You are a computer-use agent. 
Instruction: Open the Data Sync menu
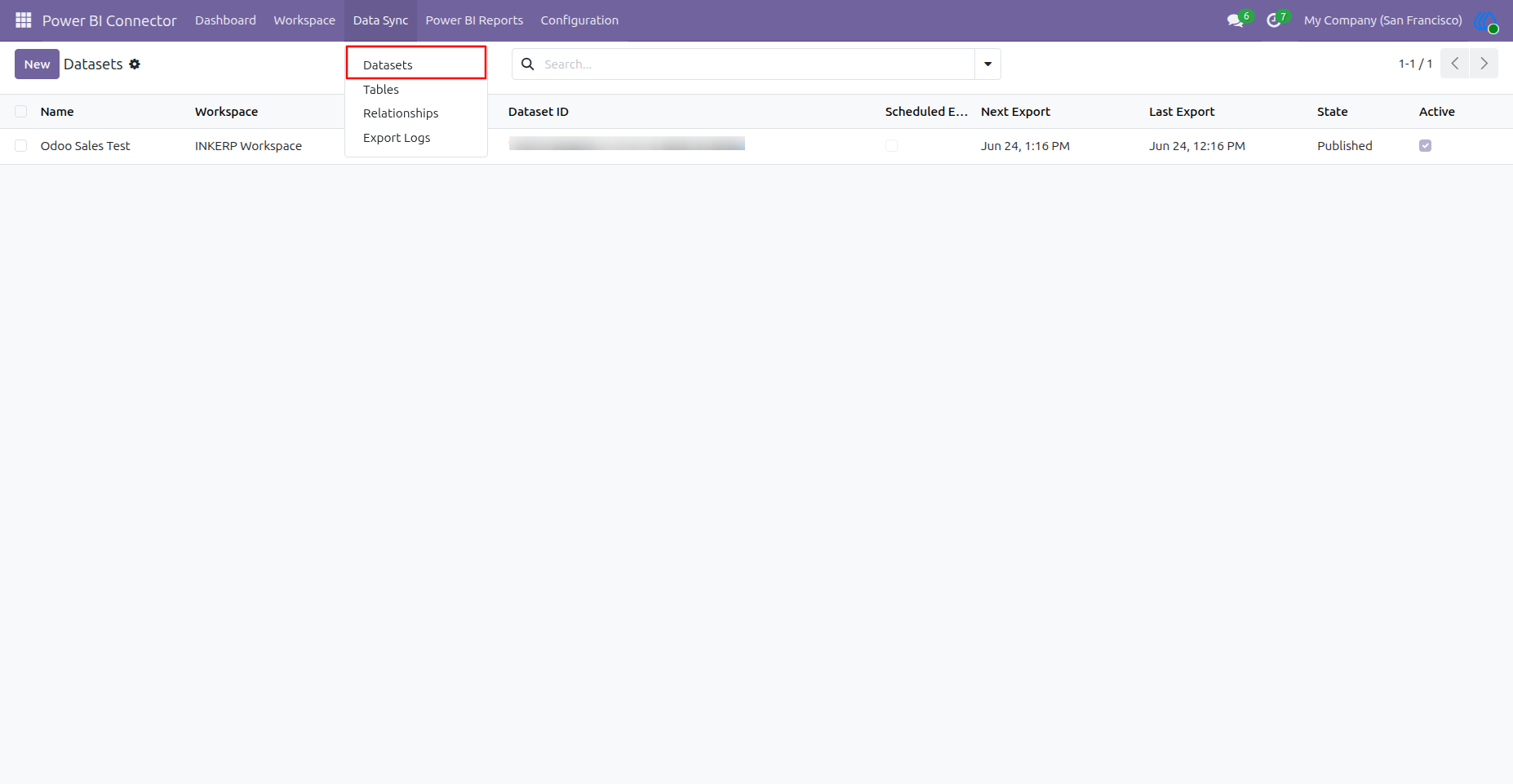380,20
